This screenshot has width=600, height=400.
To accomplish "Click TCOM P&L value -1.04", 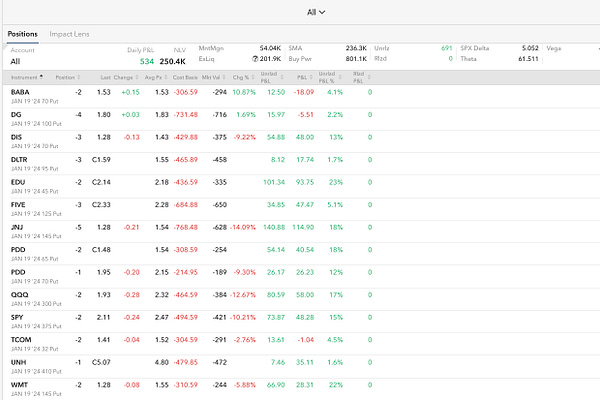I will pos(305,340).
